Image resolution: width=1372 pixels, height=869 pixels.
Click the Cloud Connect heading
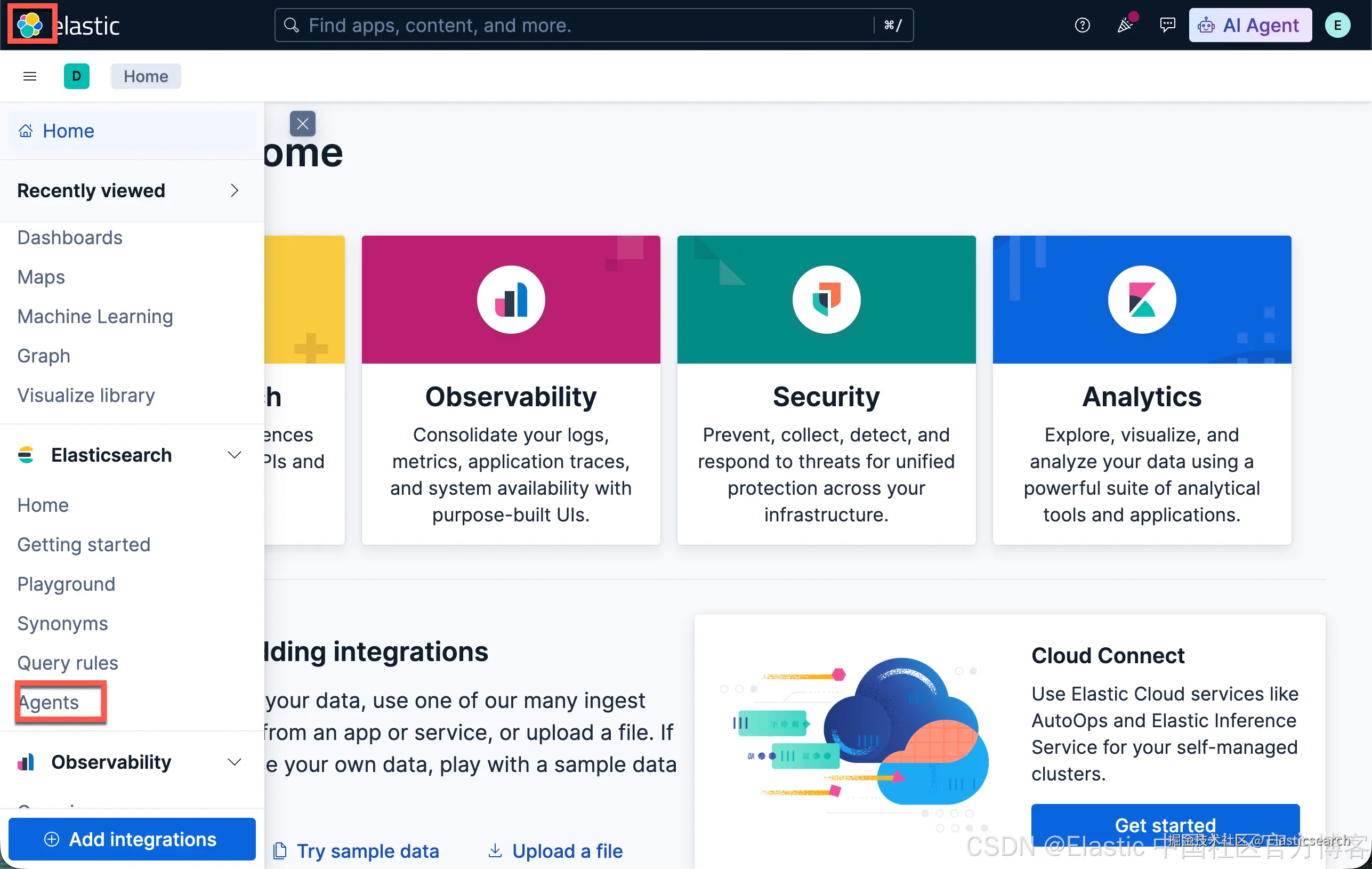(1108, 655)
